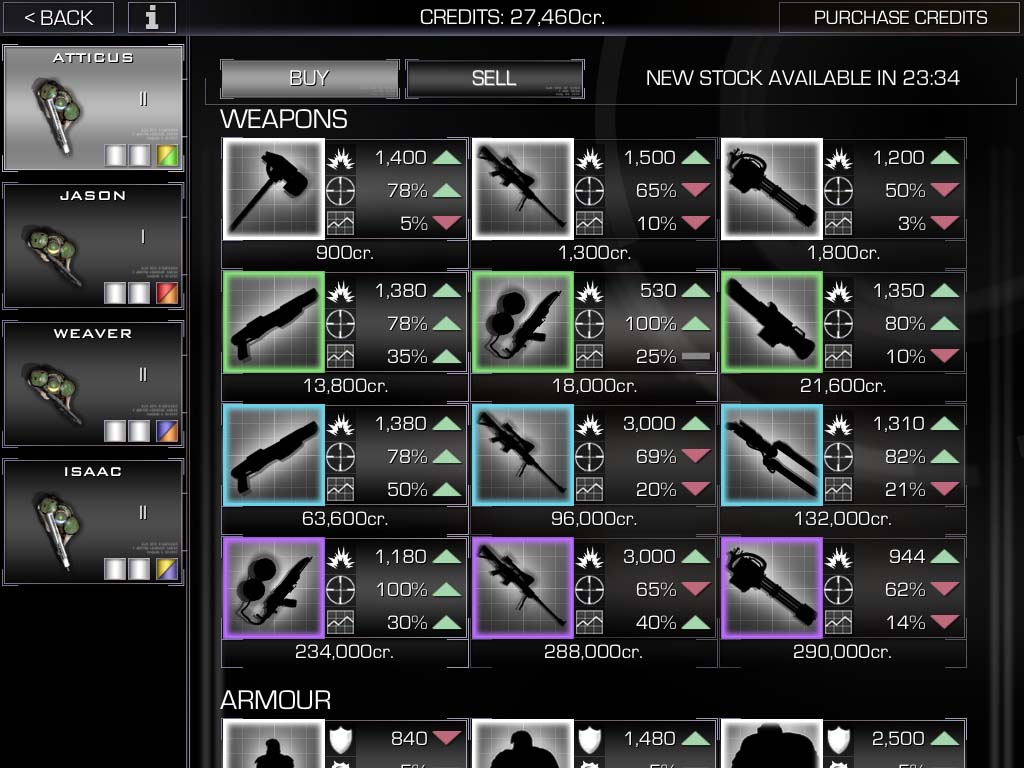The height and width of the screenshot is (768, 1024).
Task: Click Jason's red-orange equipment slot
Action: point(167,293)
